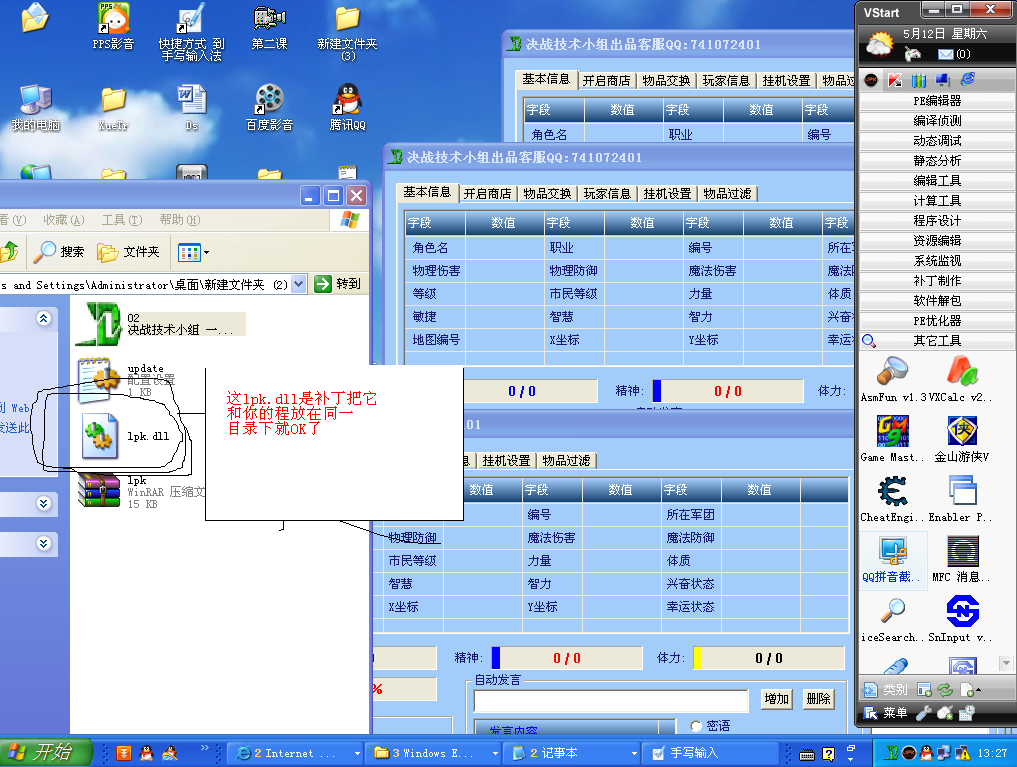Launch SnInput from VStart

963,619
